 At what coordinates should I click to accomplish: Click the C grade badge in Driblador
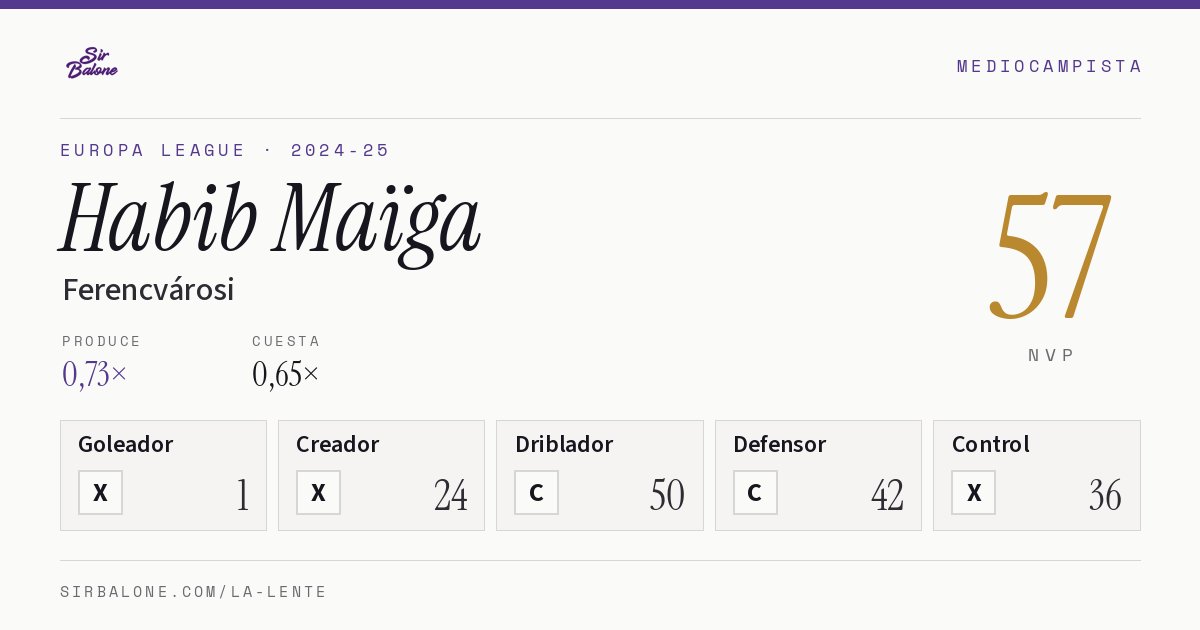click(x=536, y=493)
